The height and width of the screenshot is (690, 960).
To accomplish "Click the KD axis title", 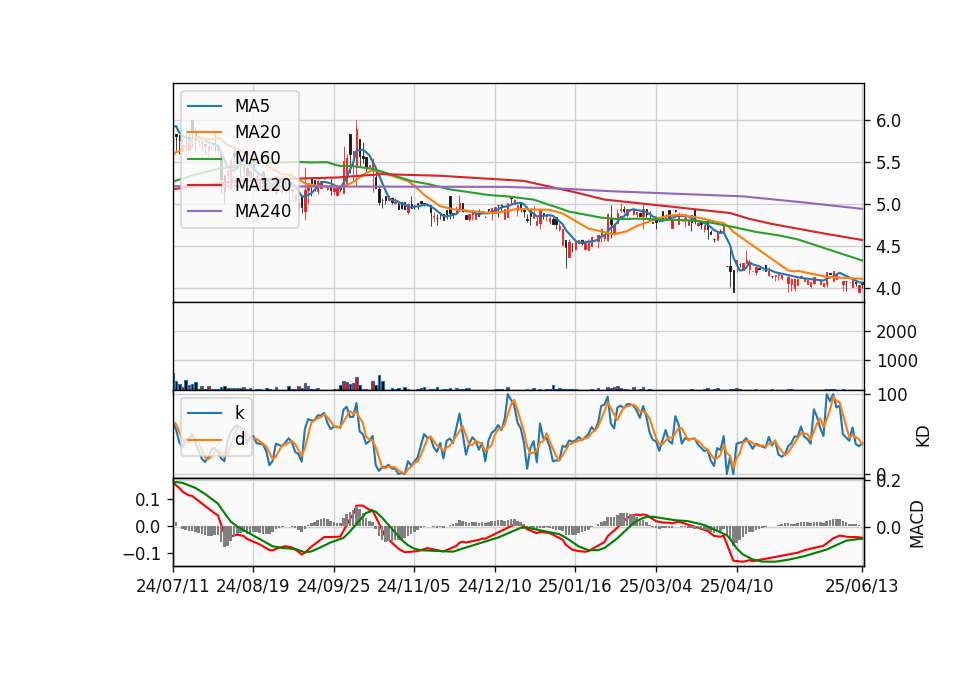I will tap(923, 437).
